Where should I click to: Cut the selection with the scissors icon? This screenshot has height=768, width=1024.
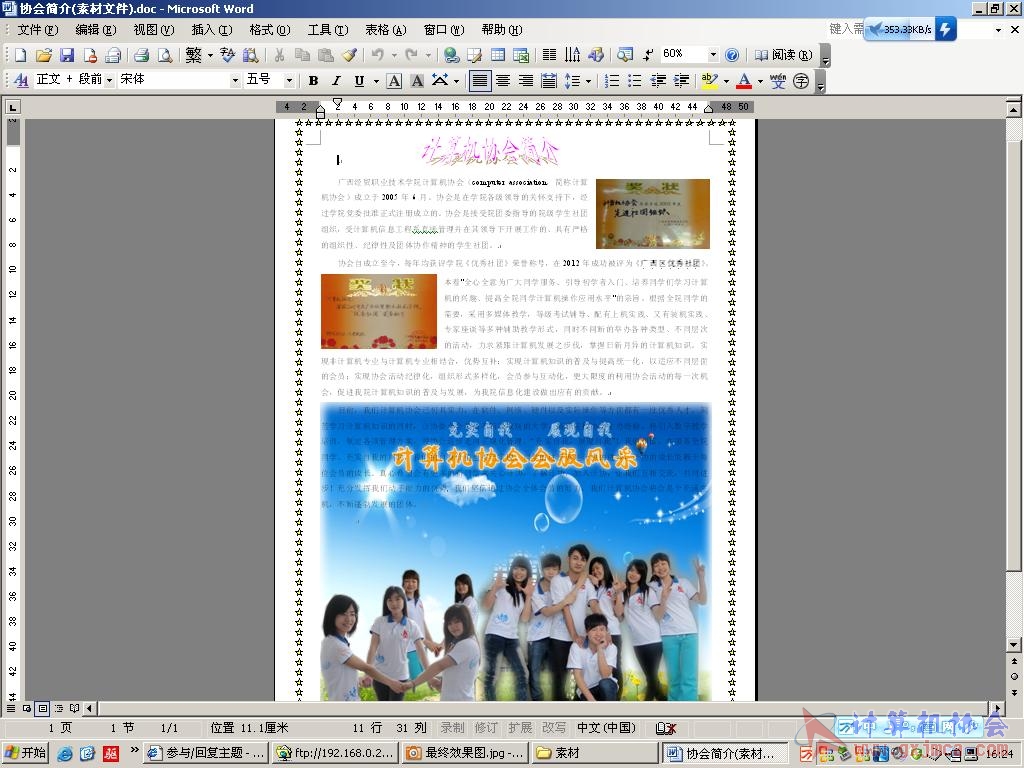[280, 56]
